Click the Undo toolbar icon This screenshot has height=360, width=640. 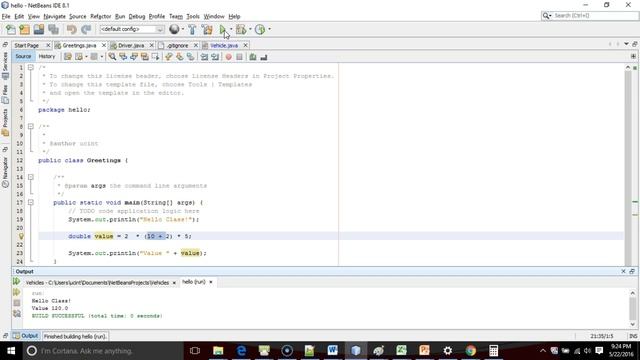[71, 29]
